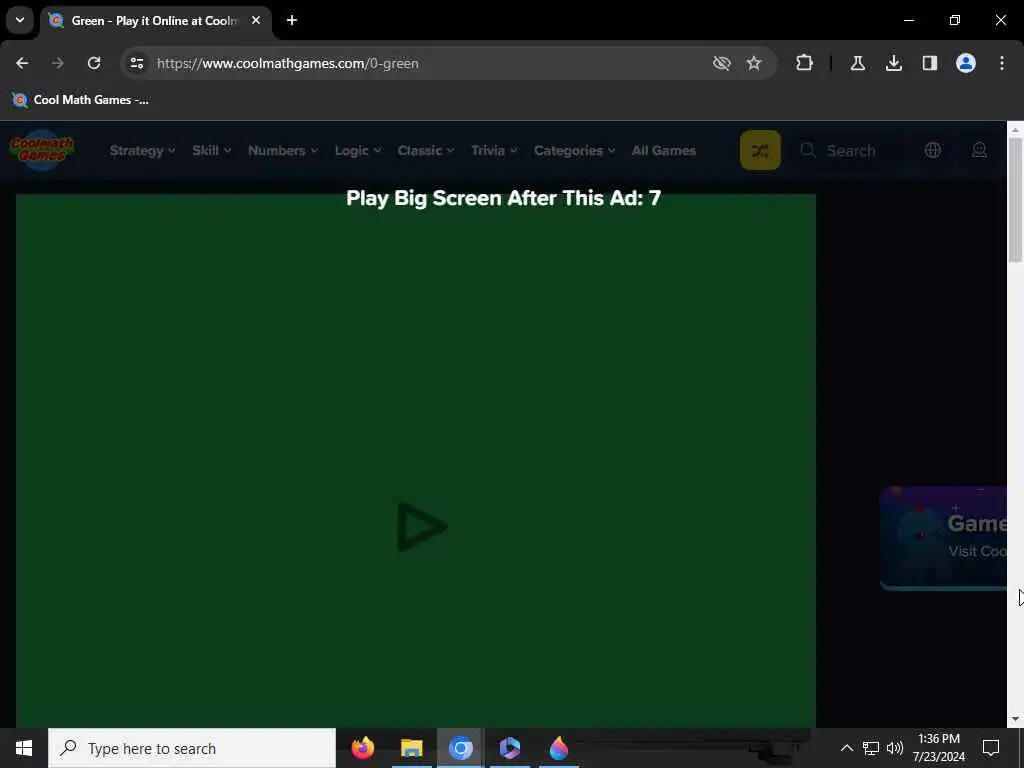Close the Green game tab
Image resolution: width=1024 pixels, height=768 pixels.
[x=256, y=20]
